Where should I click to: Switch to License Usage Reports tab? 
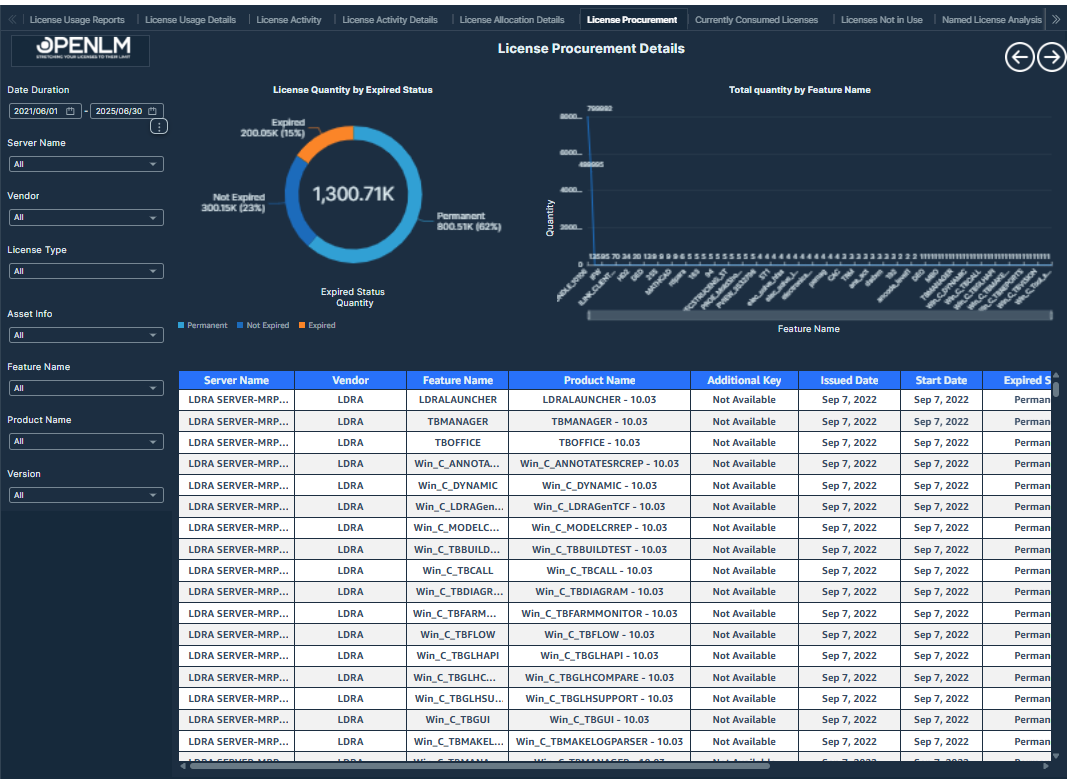pos(77,20)
